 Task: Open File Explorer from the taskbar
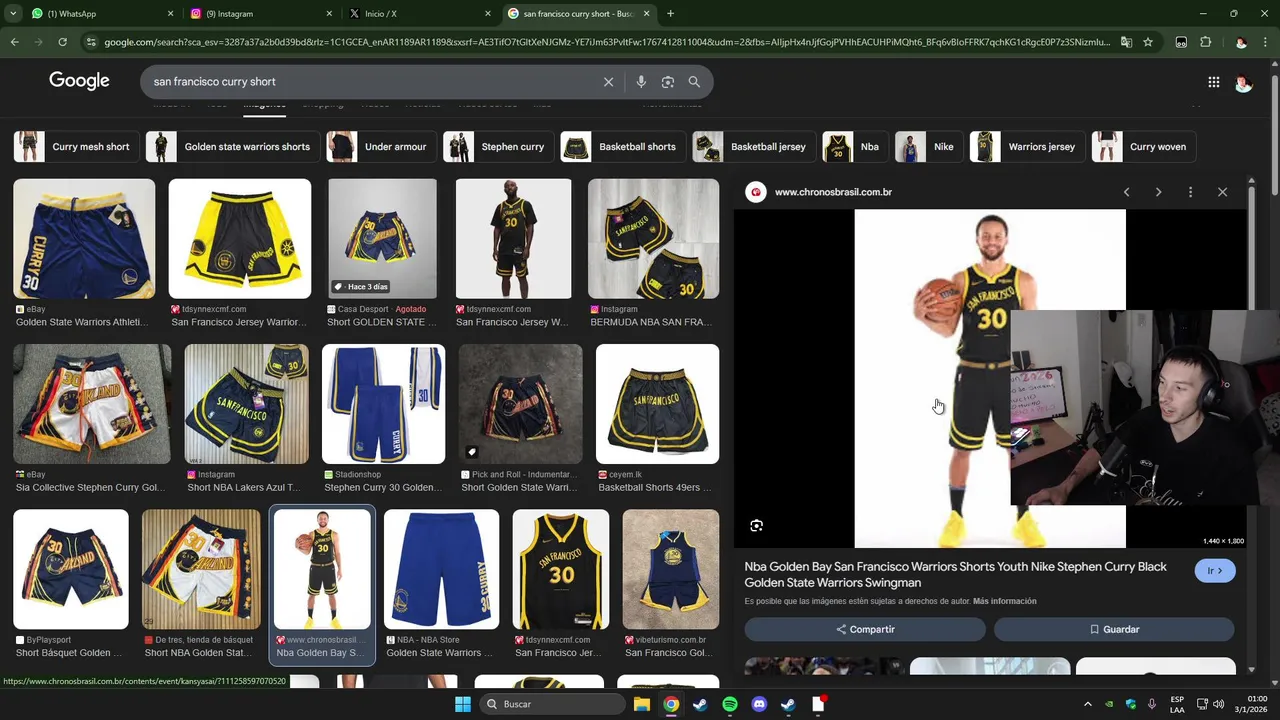coord(642,704)
